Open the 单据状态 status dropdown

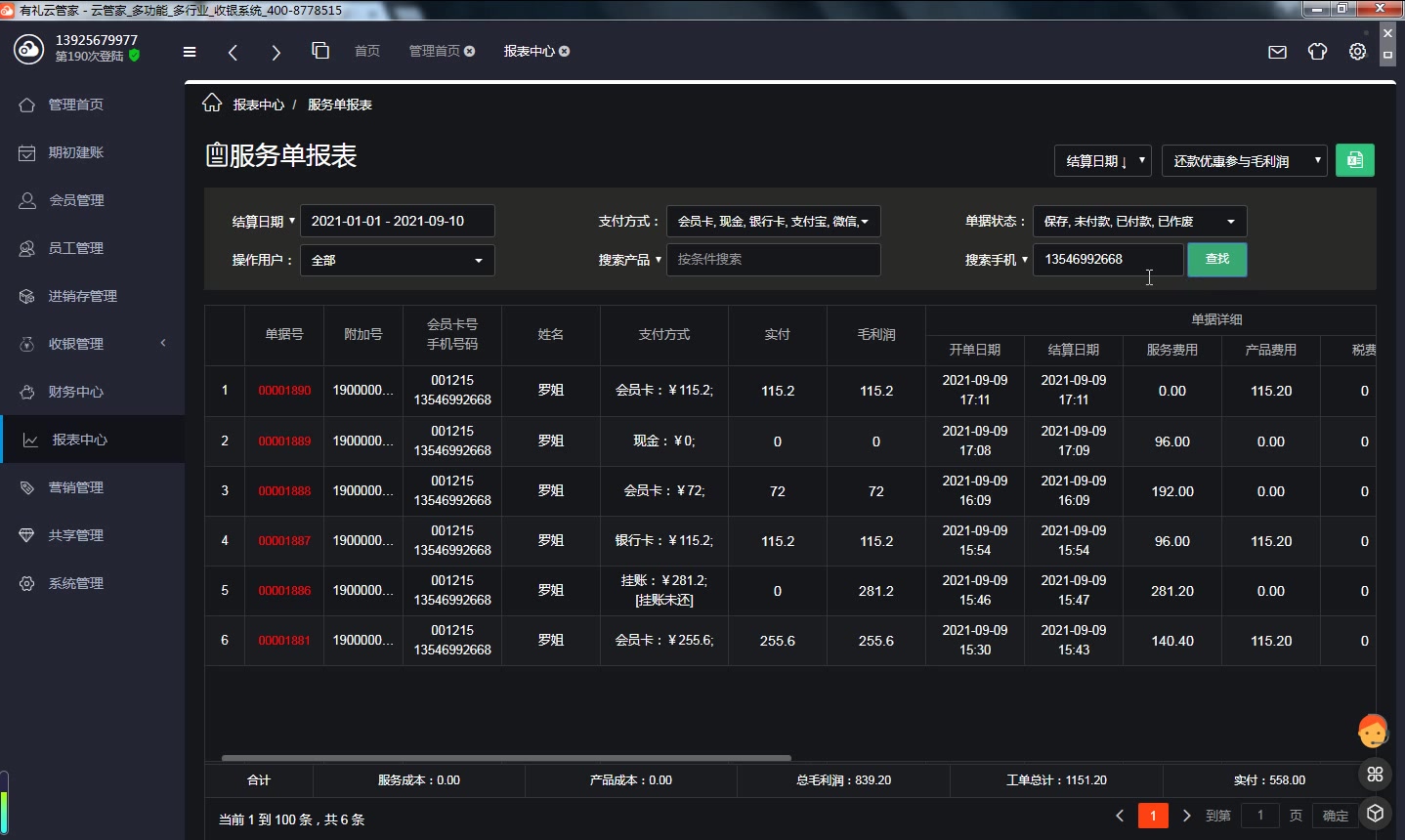[x=1139, y=221]
